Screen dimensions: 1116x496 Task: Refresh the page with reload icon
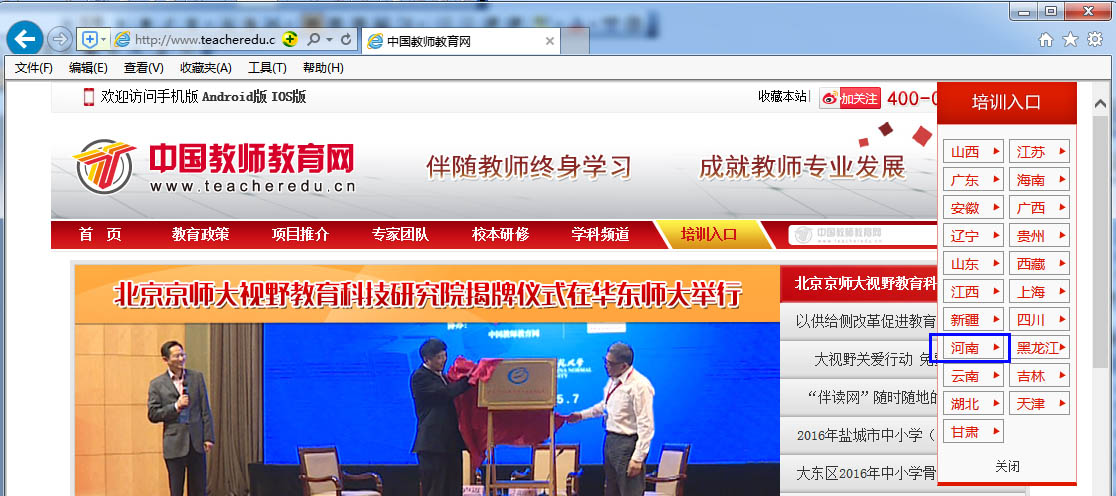click(x=346, y=40)
